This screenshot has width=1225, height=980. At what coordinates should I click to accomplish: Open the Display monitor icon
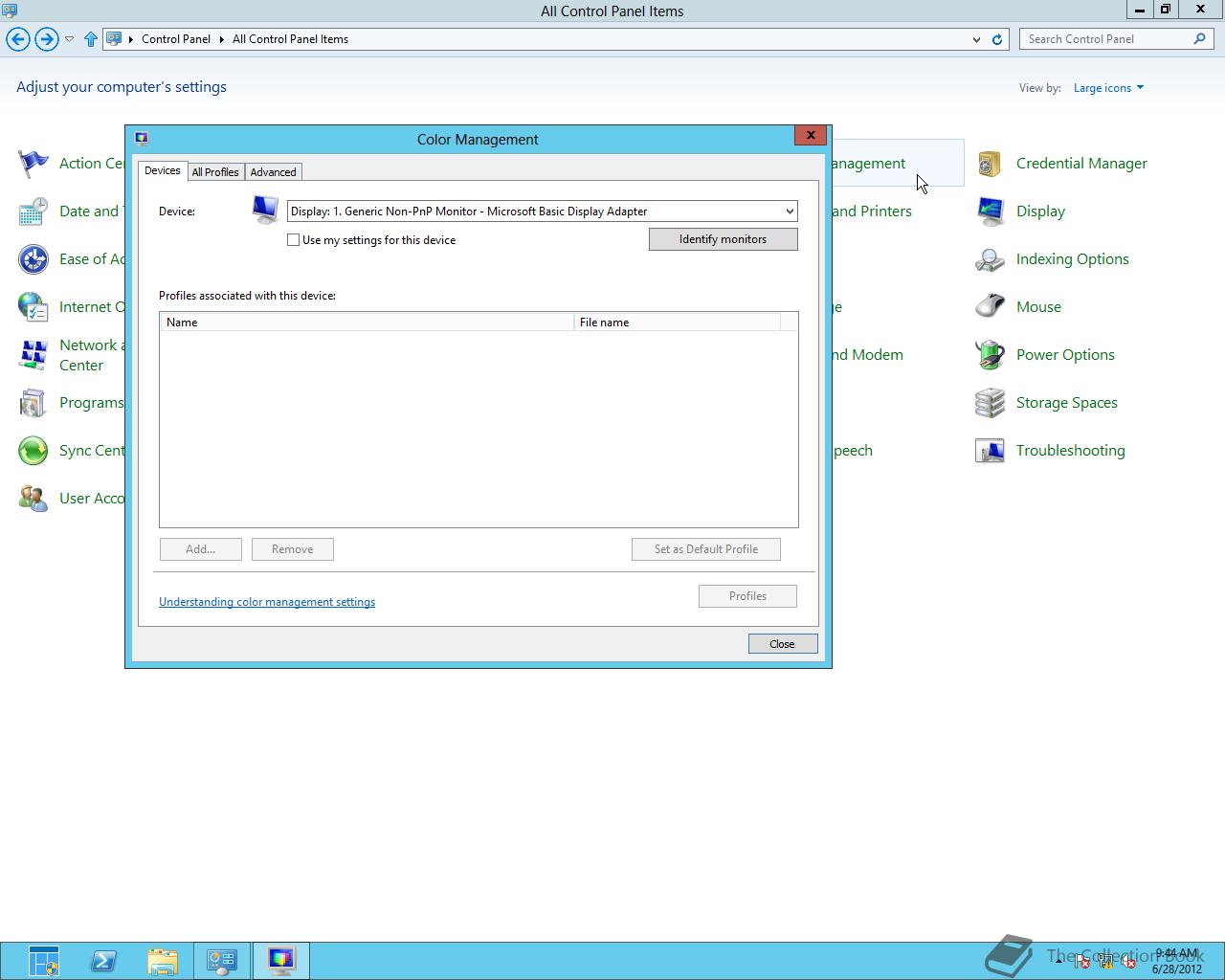990,212
